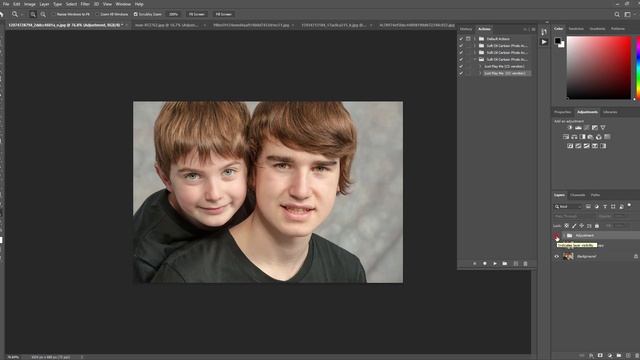The height and width of the screenshot is (360, 640).
Task: Add a Channel Mixer adjustment
Action: point(599,137)
